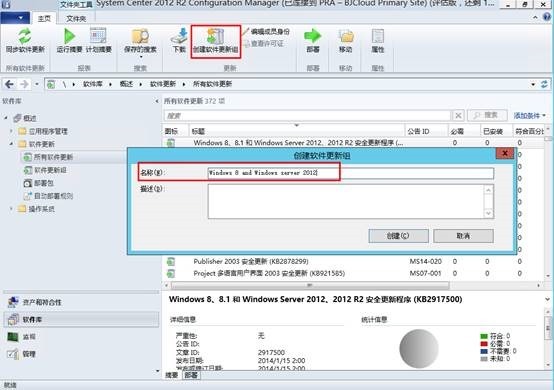Click the 取消 button in dialog
Viewport: 554px width, 390px height.
[463, 236]
